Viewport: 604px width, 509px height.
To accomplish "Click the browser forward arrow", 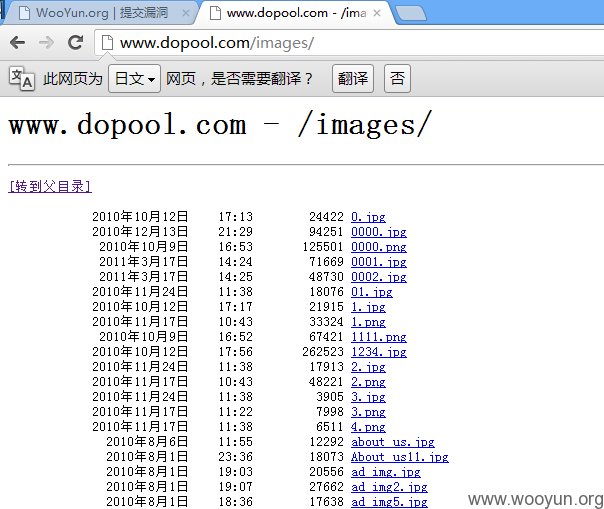I will [x=46, y=43].
